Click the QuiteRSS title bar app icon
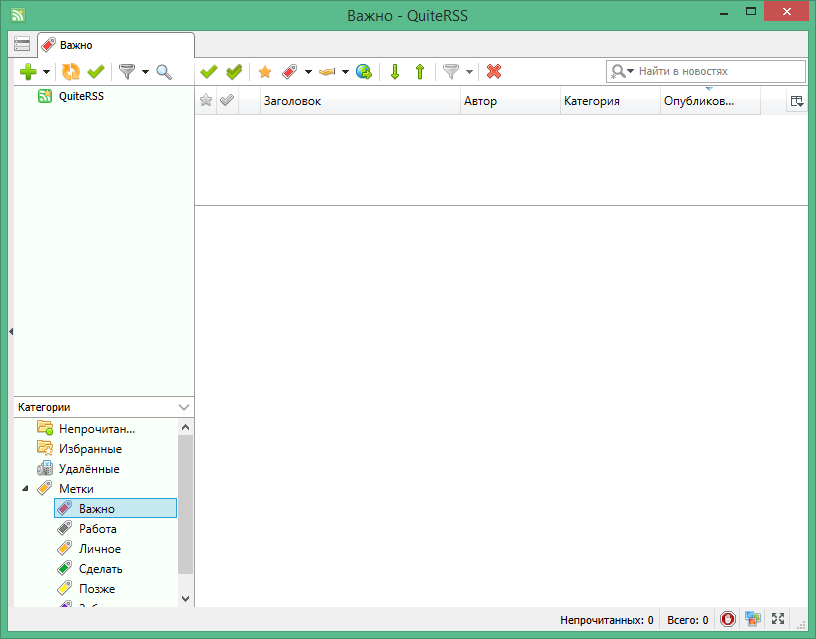Image resolution: width=816 pixels, height=639 pixels. [18, 15]
